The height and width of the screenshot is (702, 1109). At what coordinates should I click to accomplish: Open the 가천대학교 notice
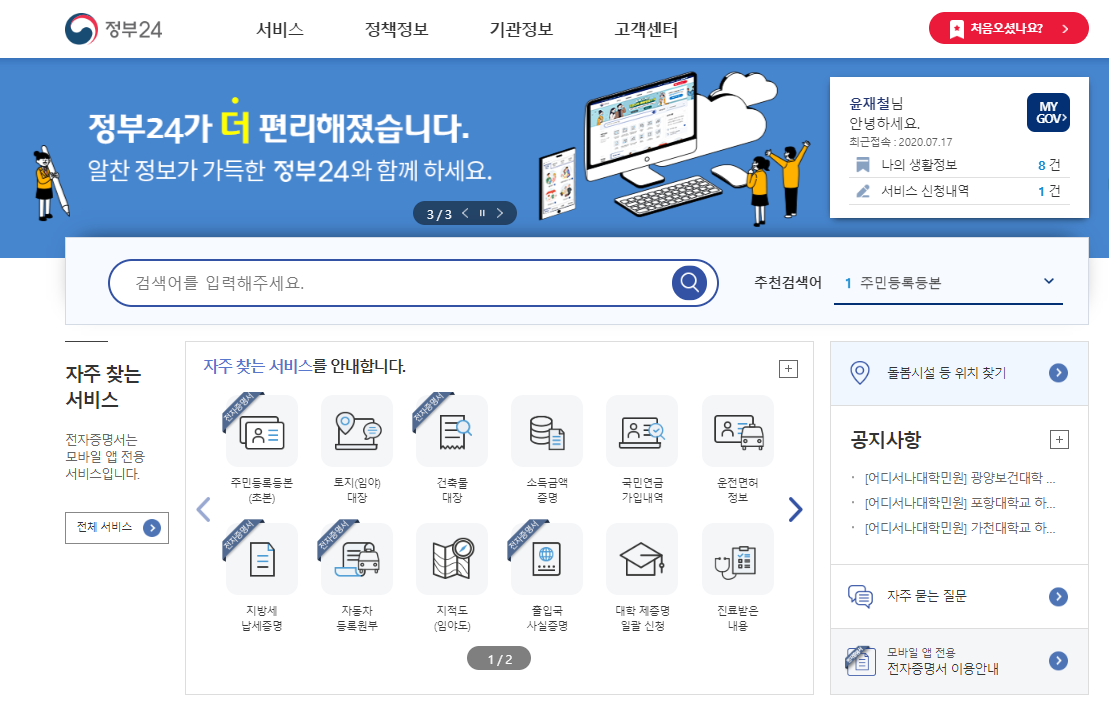(960, 527)
